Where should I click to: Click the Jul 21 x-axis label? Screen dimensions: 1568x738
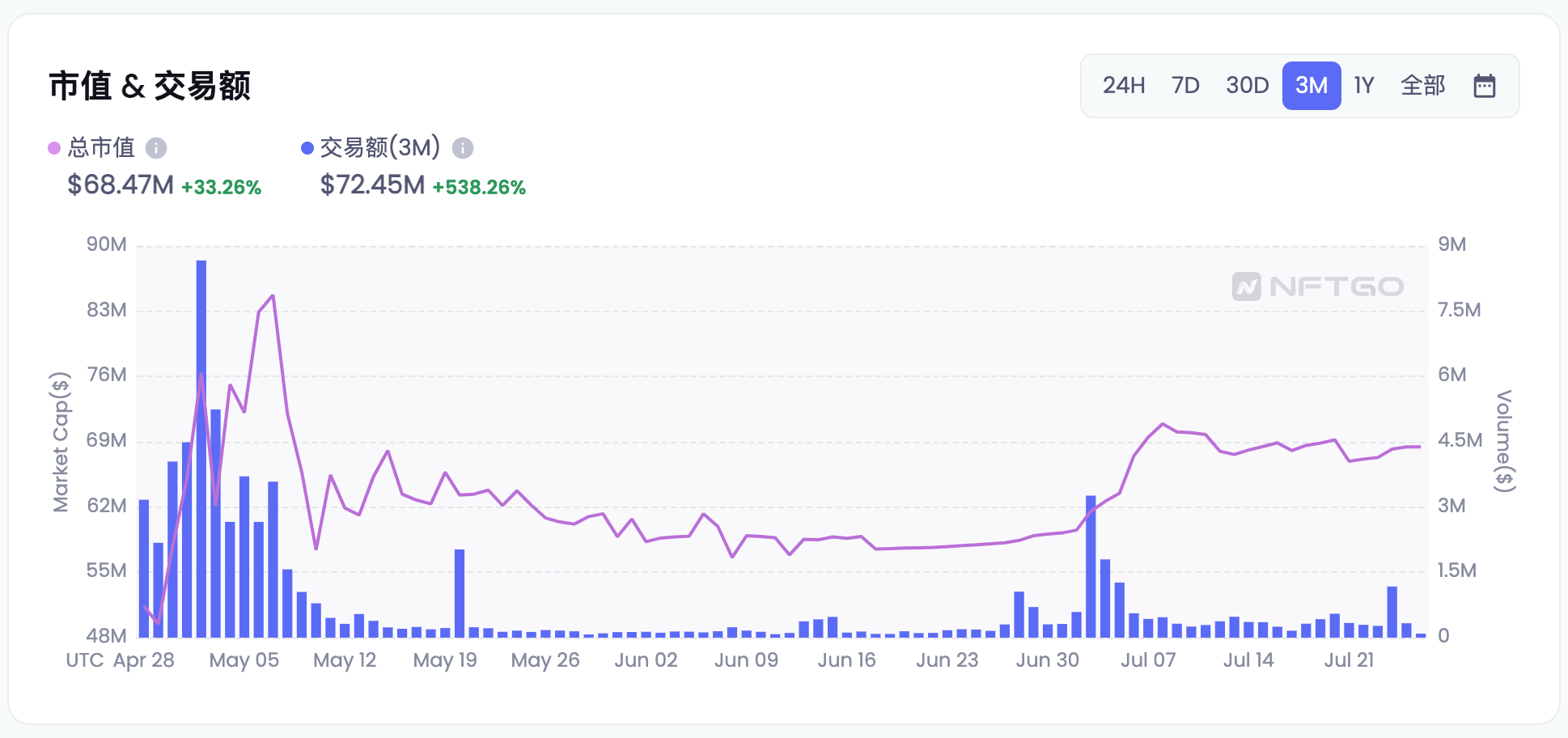pyautogui.click(x=1349, y=660)
